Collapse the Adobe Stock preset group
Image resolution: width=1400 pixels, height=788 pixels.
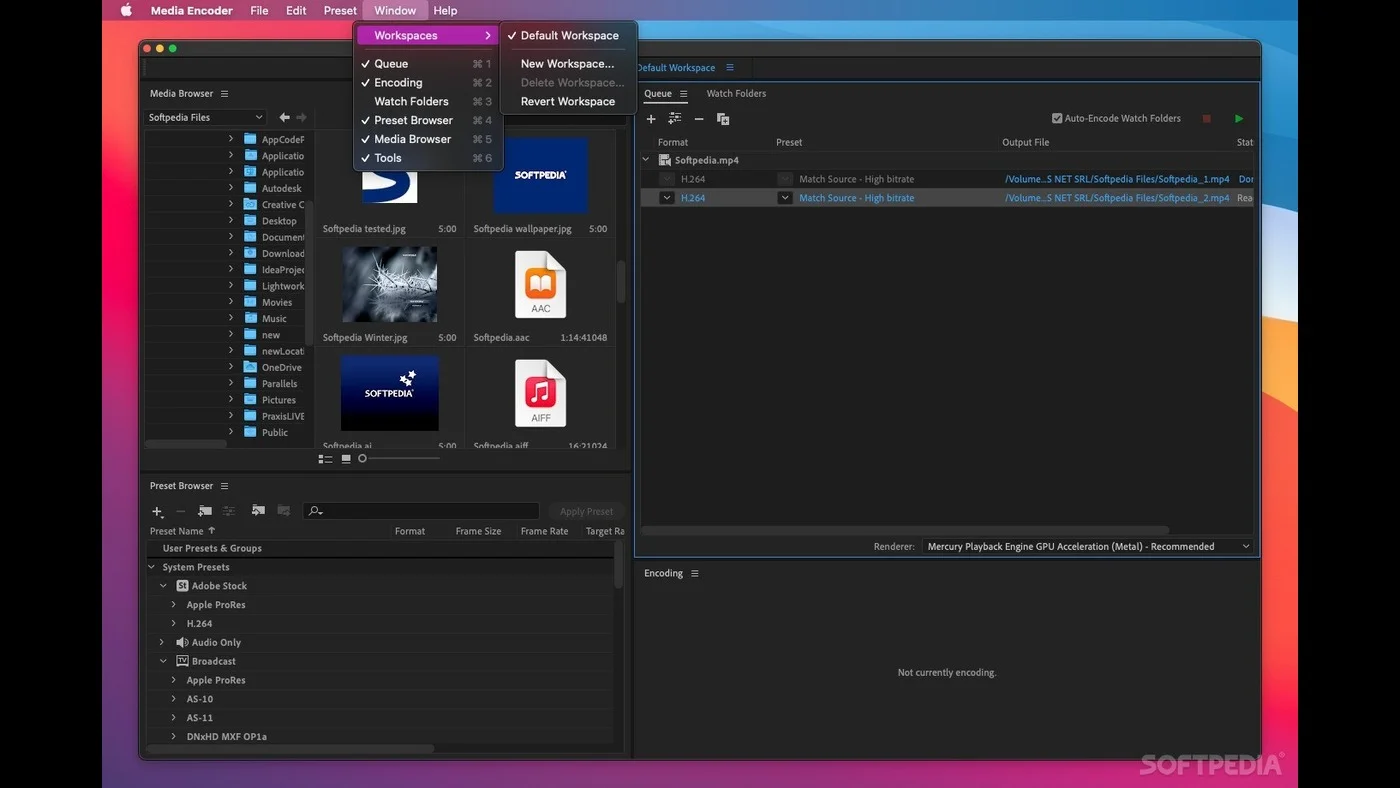[x=163, y=586]
